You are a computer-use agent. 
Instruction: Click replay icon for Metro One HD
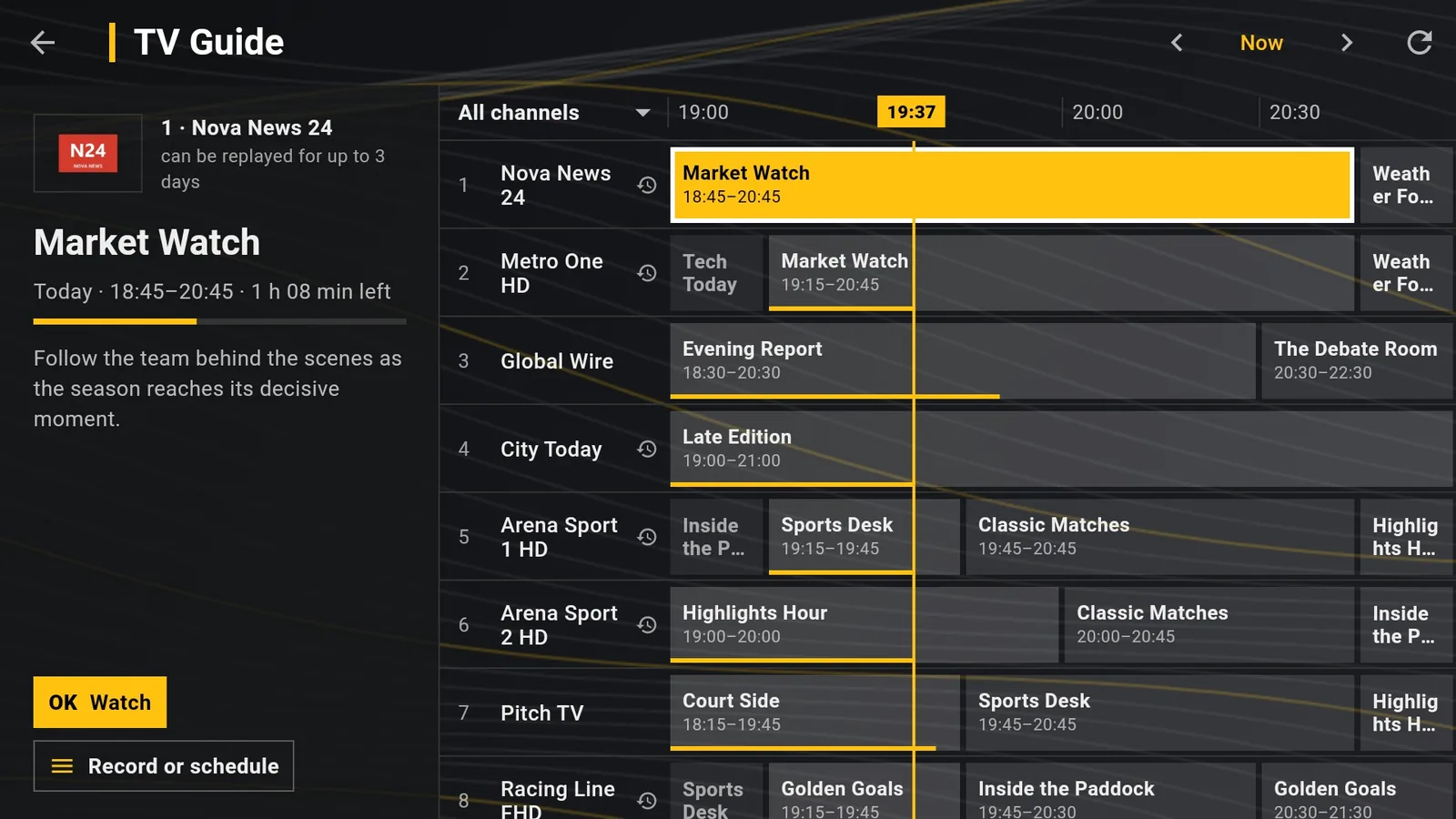[x=647, y=273]
